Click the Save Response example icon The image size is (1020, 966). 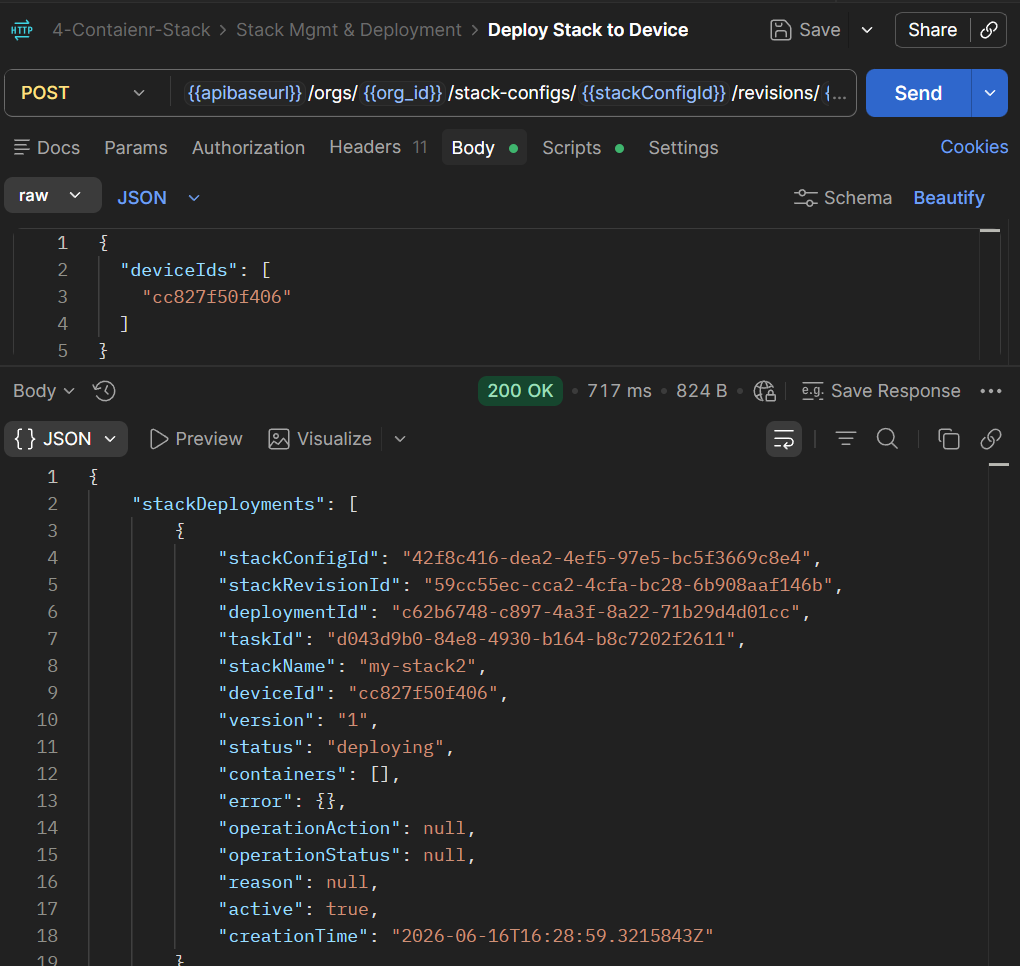[x=812, y=391]
